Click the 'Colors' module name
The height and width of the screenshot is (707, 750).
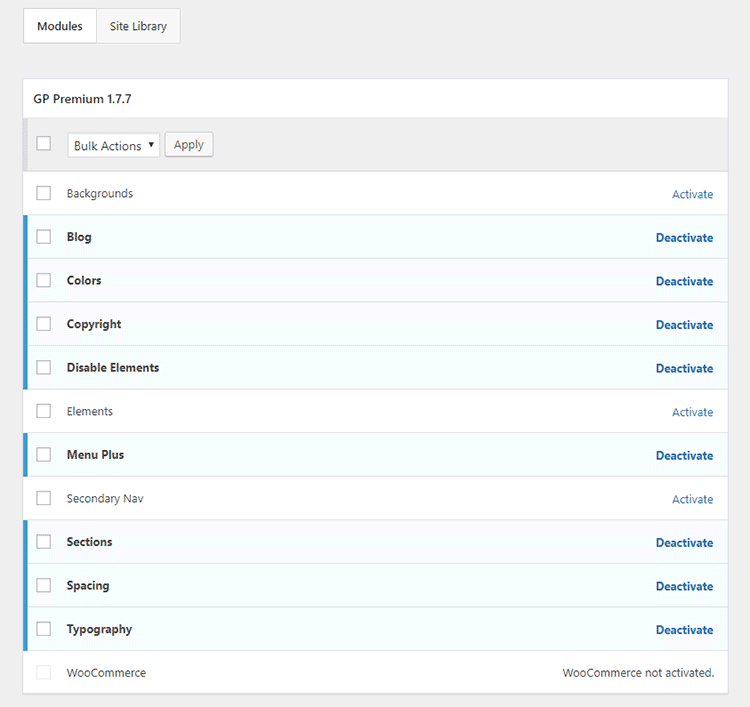pyautogui.click(x=84, y=280)
